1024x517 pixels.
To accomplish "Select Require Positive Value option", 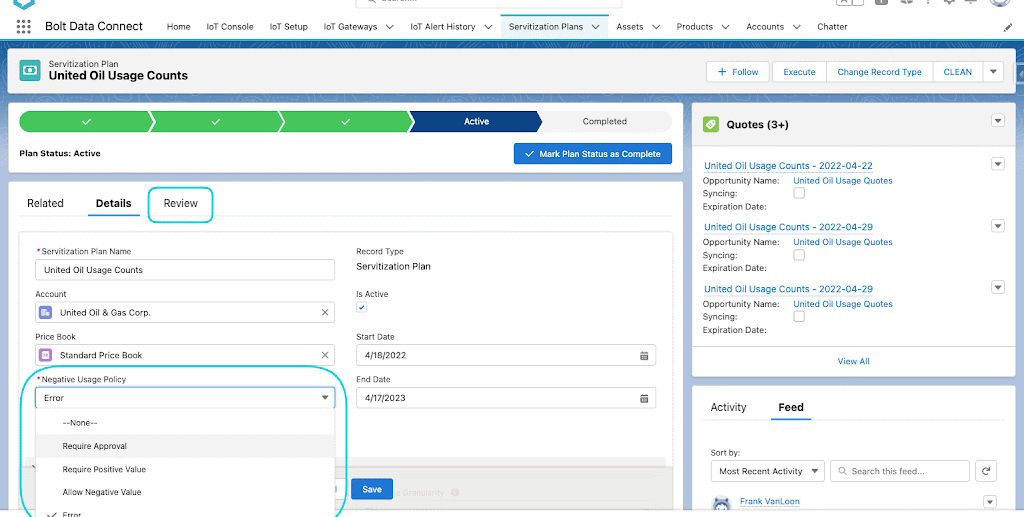I will 185,469.
